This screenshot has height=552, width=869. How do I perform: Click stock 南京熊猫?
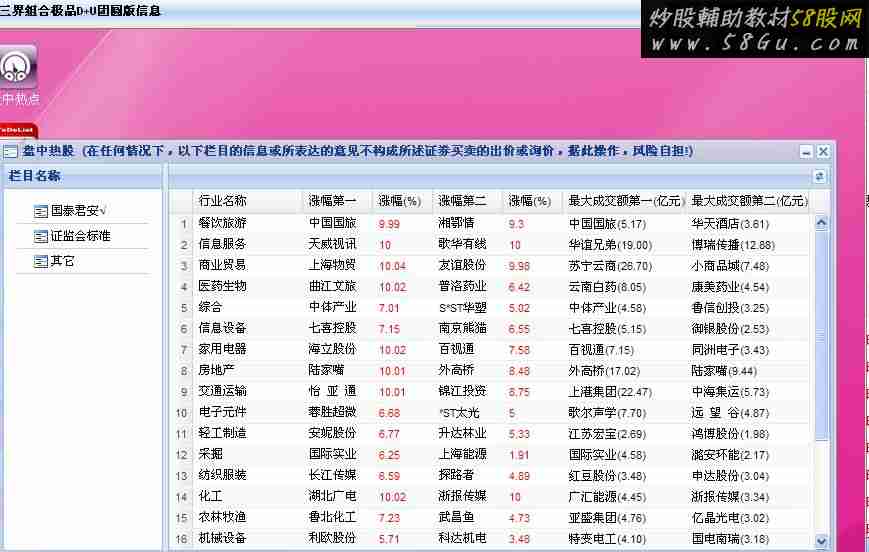point(462,329)
